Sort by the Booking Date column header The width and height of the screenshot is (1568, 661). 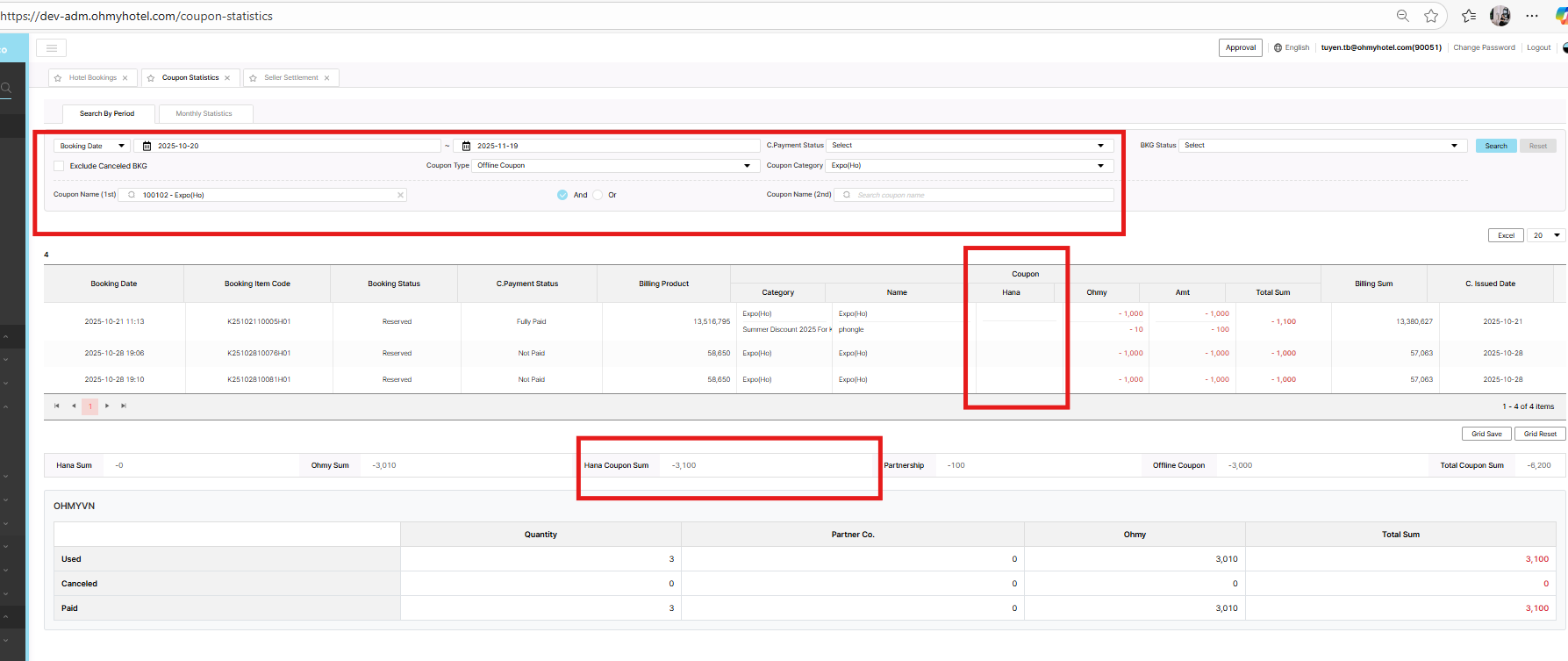pos(114,284)
